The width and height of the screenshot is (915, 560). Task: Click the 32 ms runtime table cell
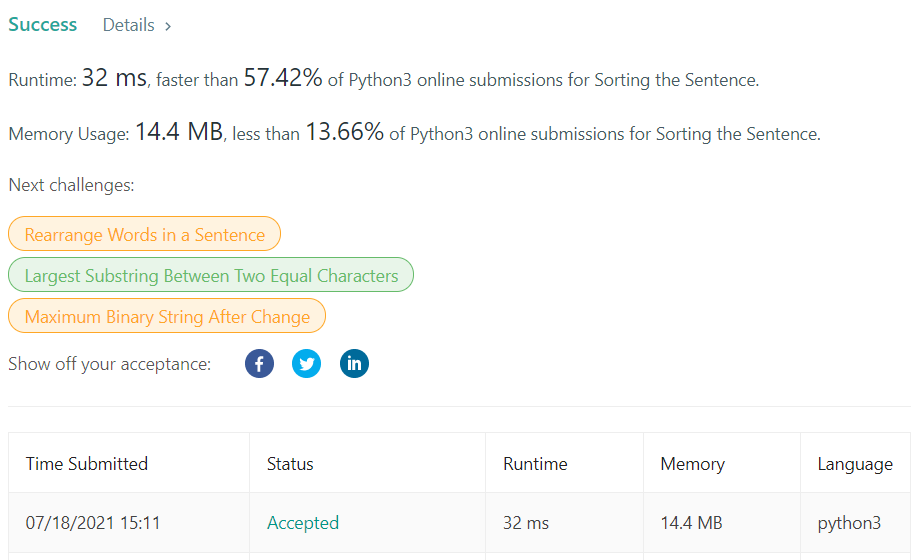tap(526, 523)
